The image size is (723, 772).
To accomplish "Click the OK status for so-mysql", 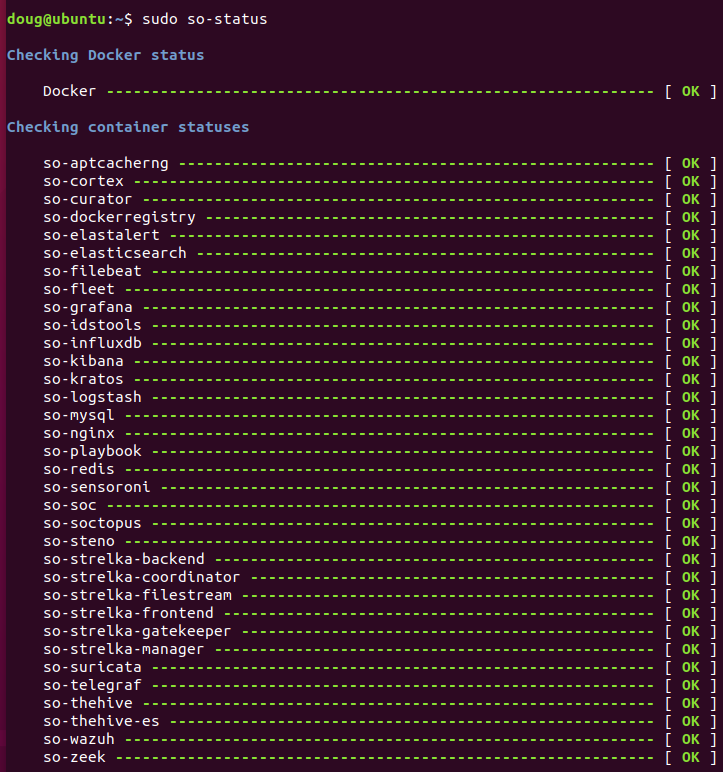I will (x=690, y=416).
